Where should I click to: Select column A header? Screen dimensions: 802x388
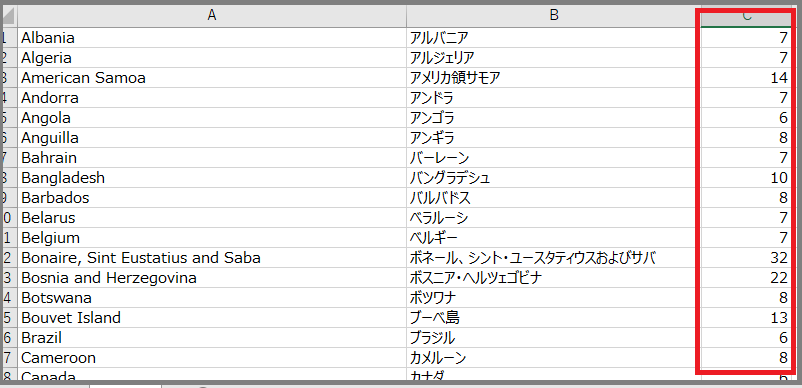[x=212, y=16]
